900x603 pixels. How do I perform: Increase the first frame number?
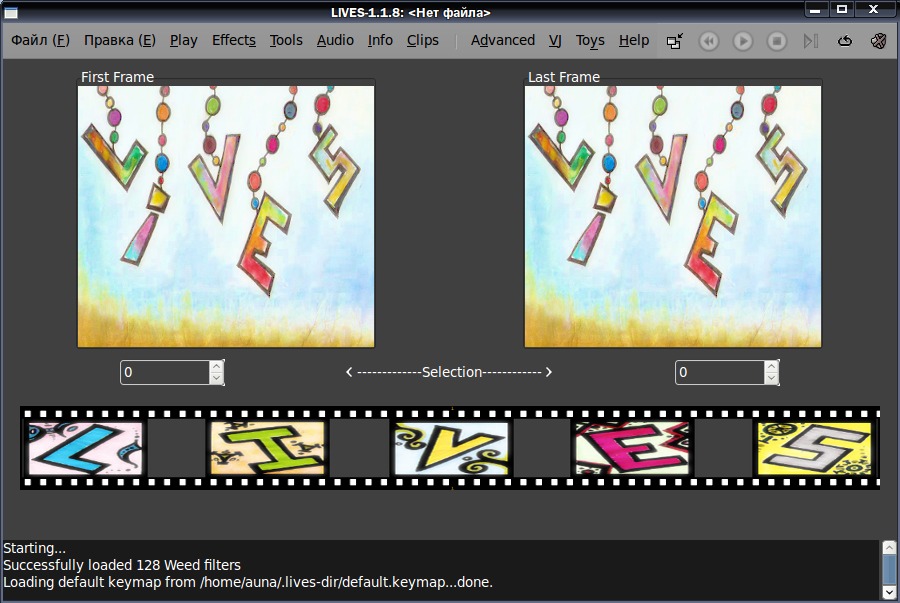216,367
